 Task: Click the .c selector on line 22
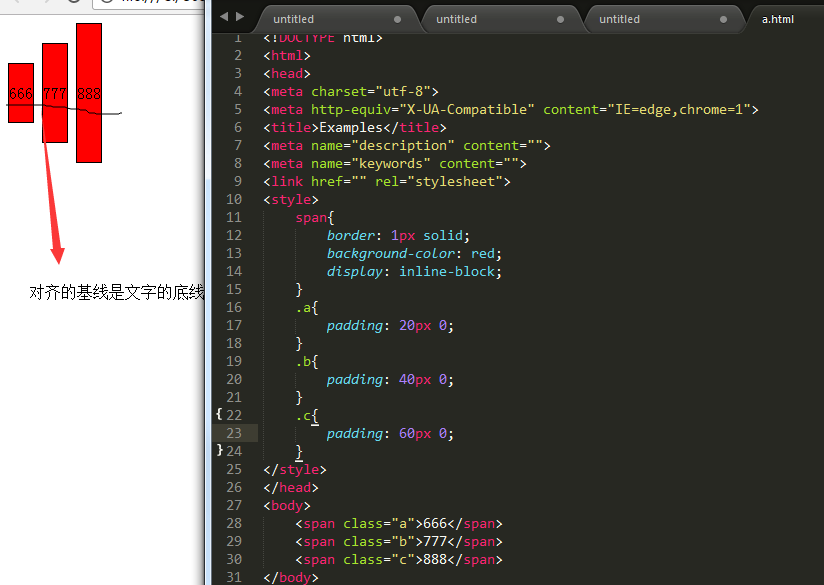(303, 415)
